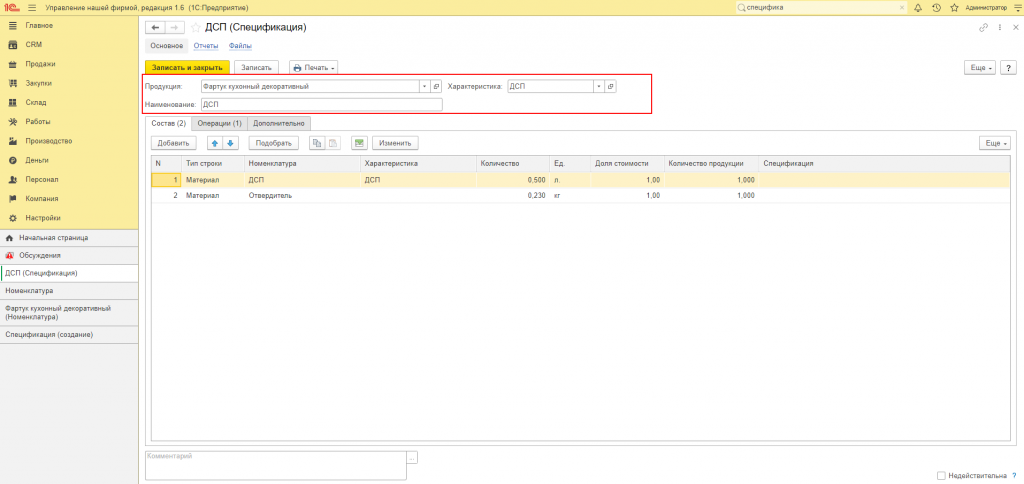Click into the Наименование input field
The height and width of the screenshot is (484, 1024).
tap(321, 105)
